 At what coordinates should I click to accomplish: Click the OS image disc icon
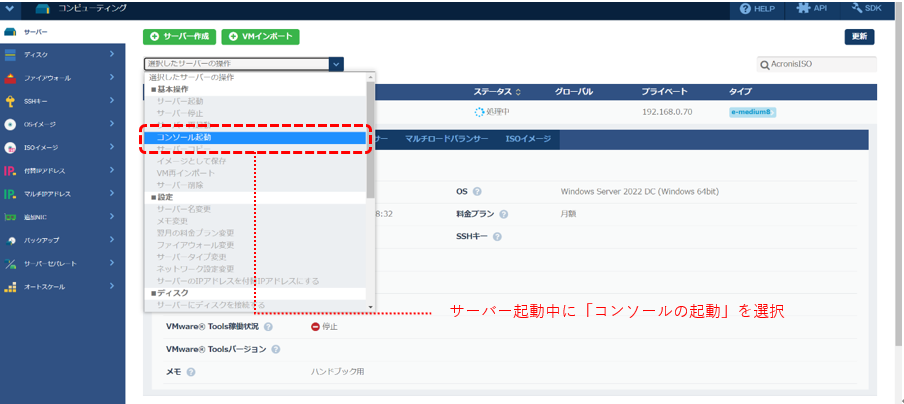point(10,124)
